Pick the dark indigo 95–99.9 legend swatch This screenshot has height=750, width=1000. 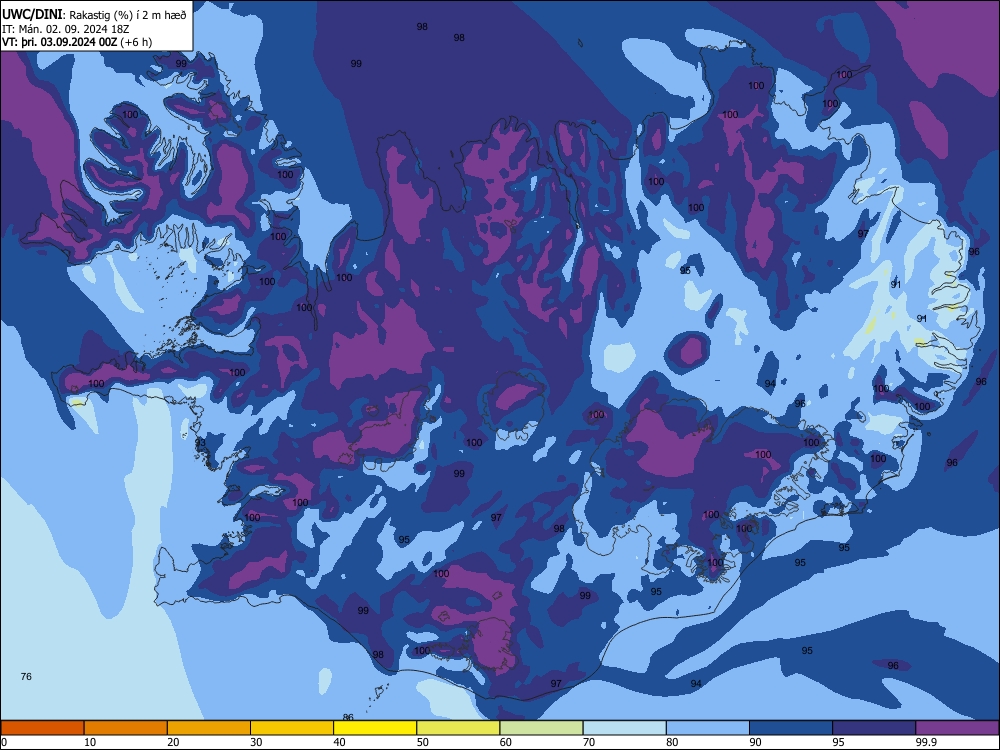(x=874, y=728)
